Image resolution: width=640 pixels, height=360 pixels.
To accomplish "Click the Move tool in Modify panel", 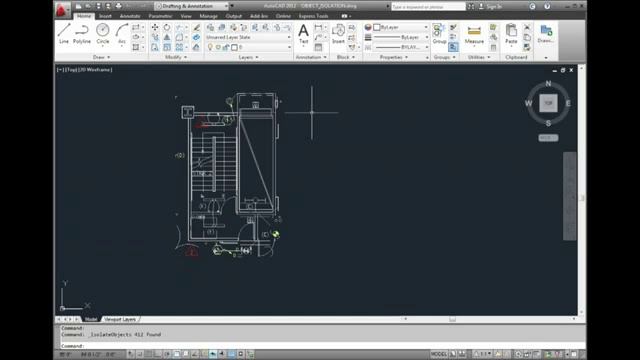I will (155, 27).
